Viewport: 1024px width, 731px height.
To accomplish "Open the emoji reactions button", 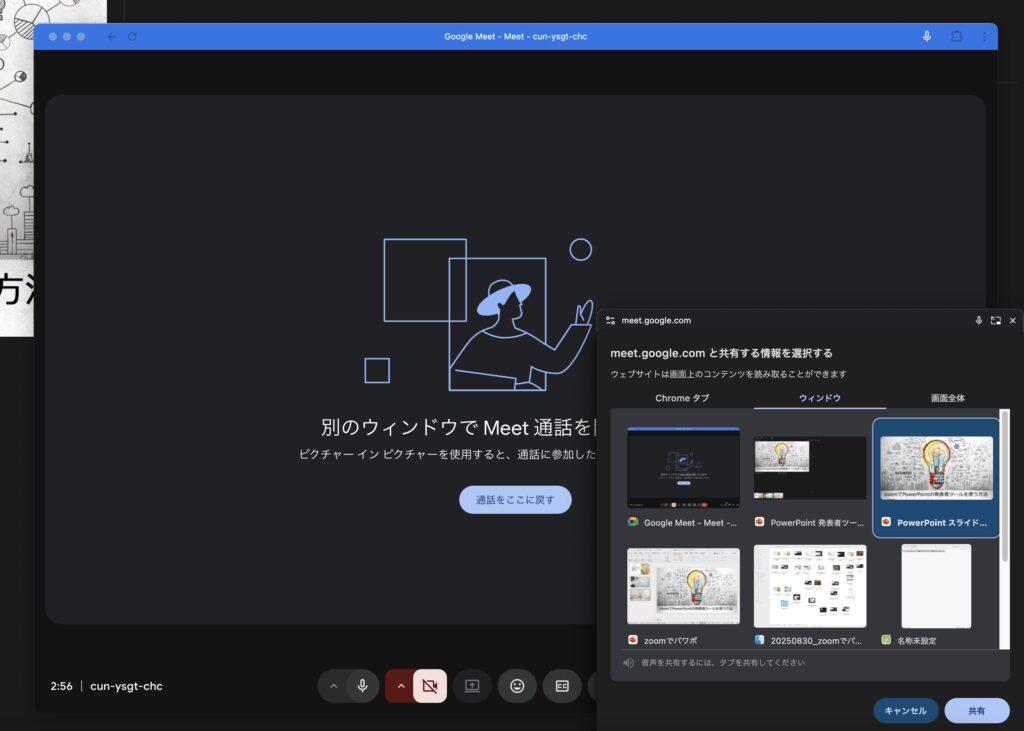I will [517, 686].
